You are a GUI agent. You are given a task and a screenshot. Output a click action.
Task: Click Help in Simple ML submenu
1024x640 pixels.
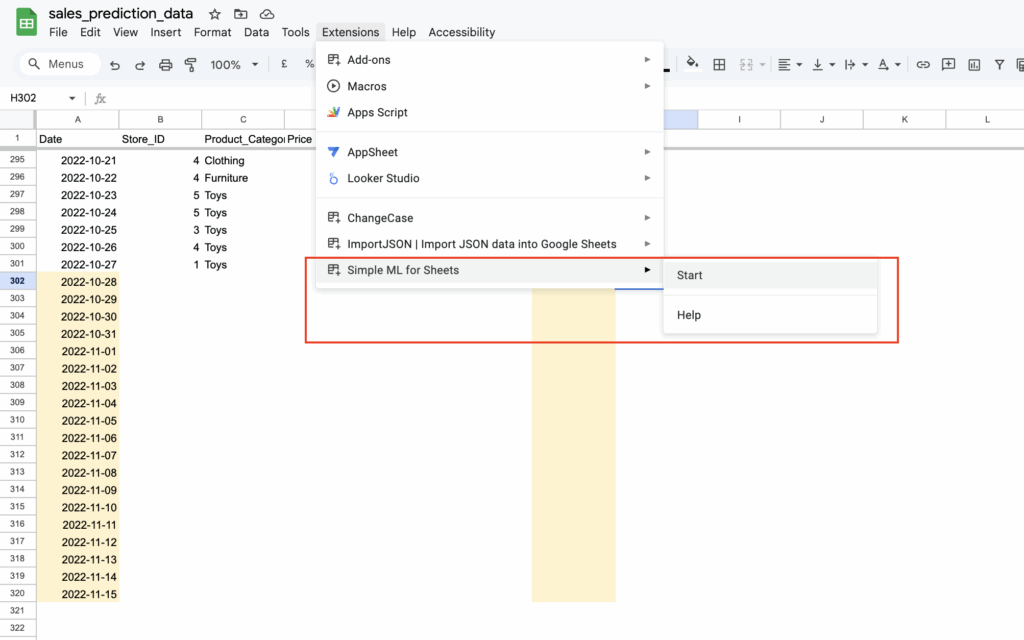[x=689, y=315]
